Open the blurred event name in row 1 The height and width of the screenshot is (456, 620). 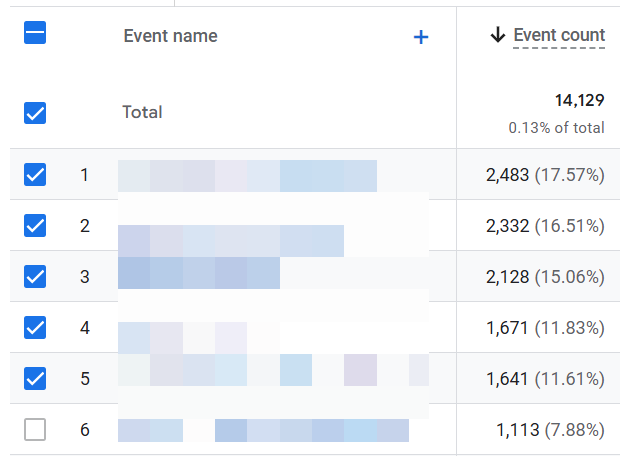tap(247, 175)
